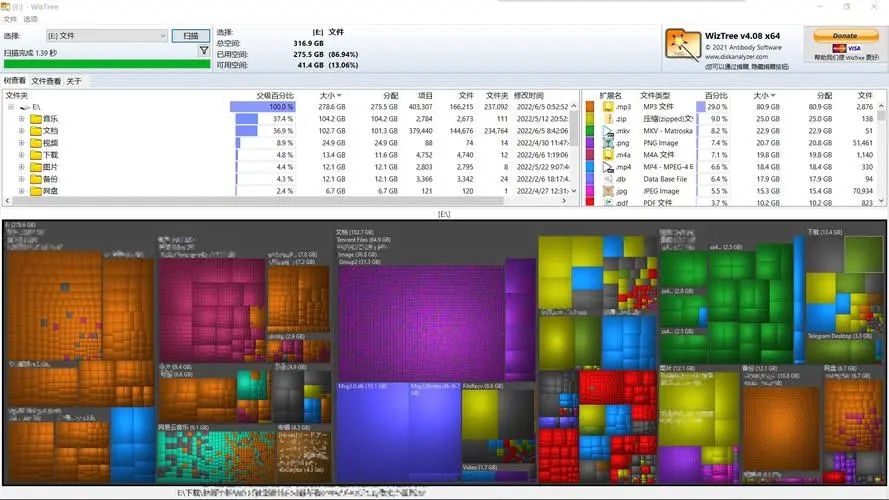
Task: Click the .db file type icon
Action: [x=608, y=179]
